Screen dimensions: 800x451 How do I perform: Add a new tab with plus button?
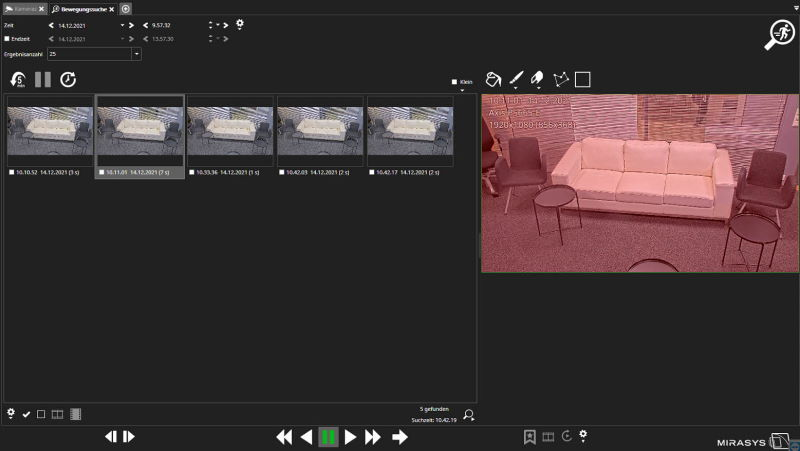[126, 8]
